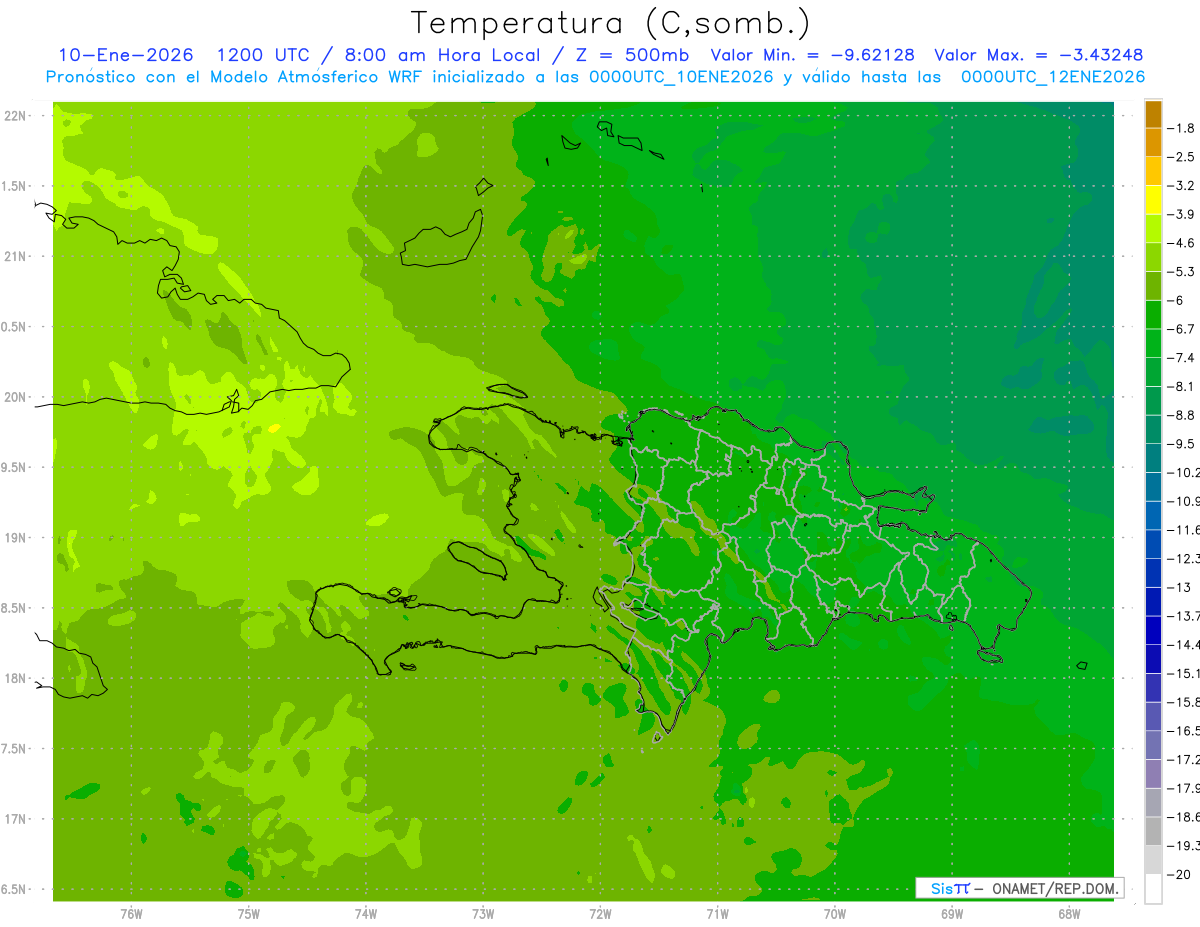The image size is (1200, 927).
Task: Click the '-14.4' colorbar value
Action: click(1184, 644)
